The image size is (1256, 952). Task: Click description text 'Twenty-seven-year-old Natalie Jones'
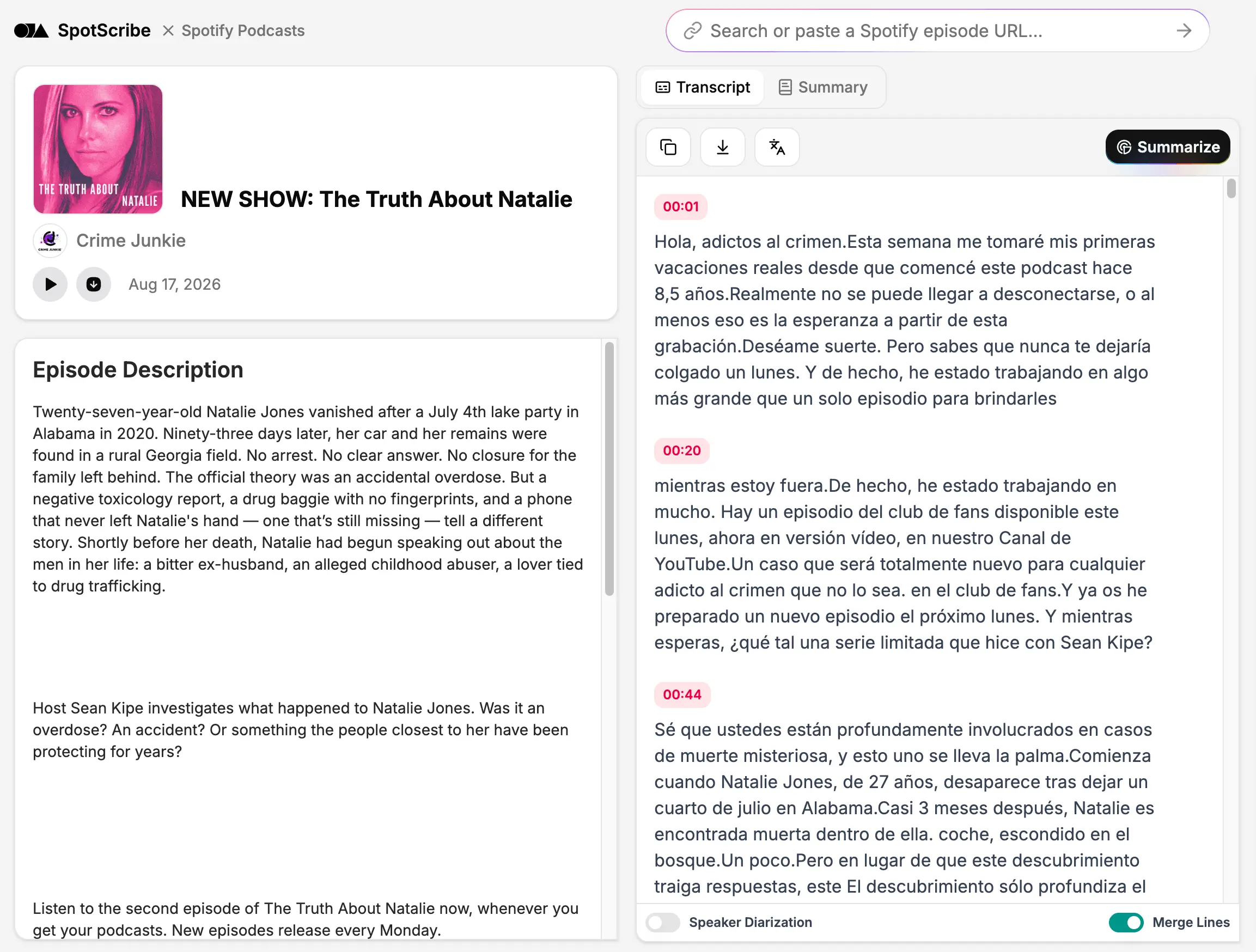308,499
